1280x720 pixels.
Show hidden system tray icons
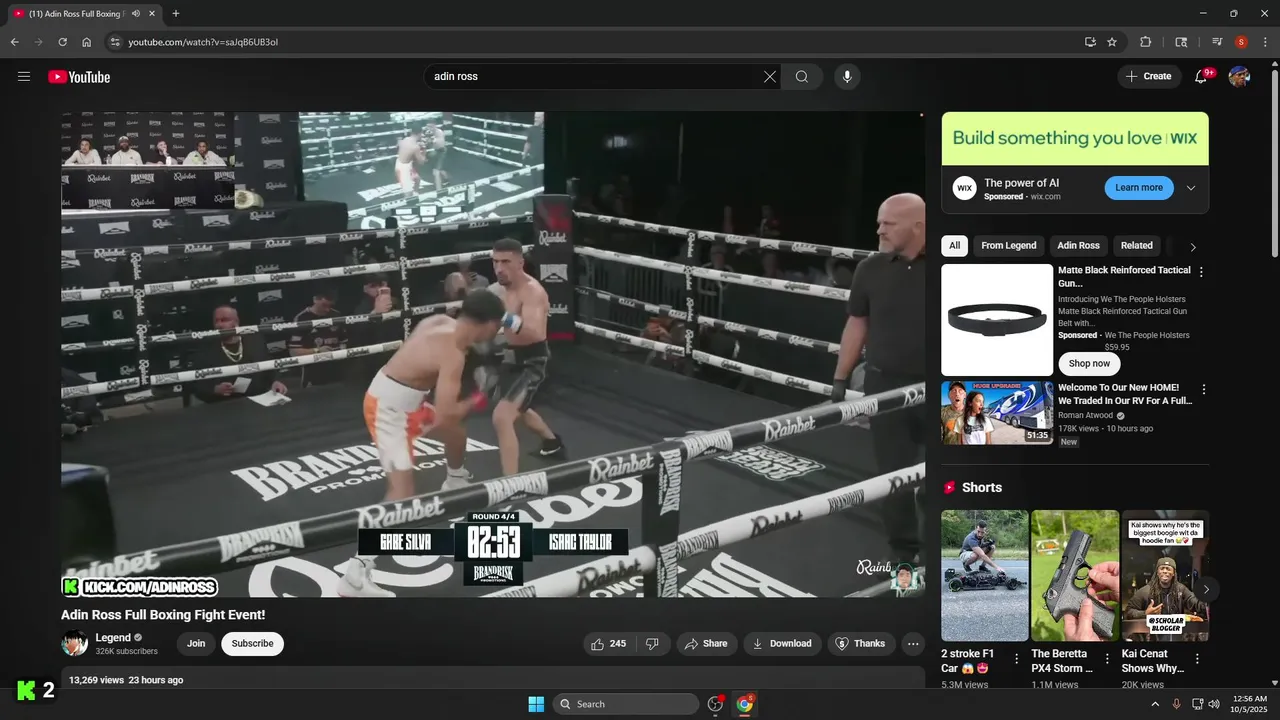[1155, 704]
